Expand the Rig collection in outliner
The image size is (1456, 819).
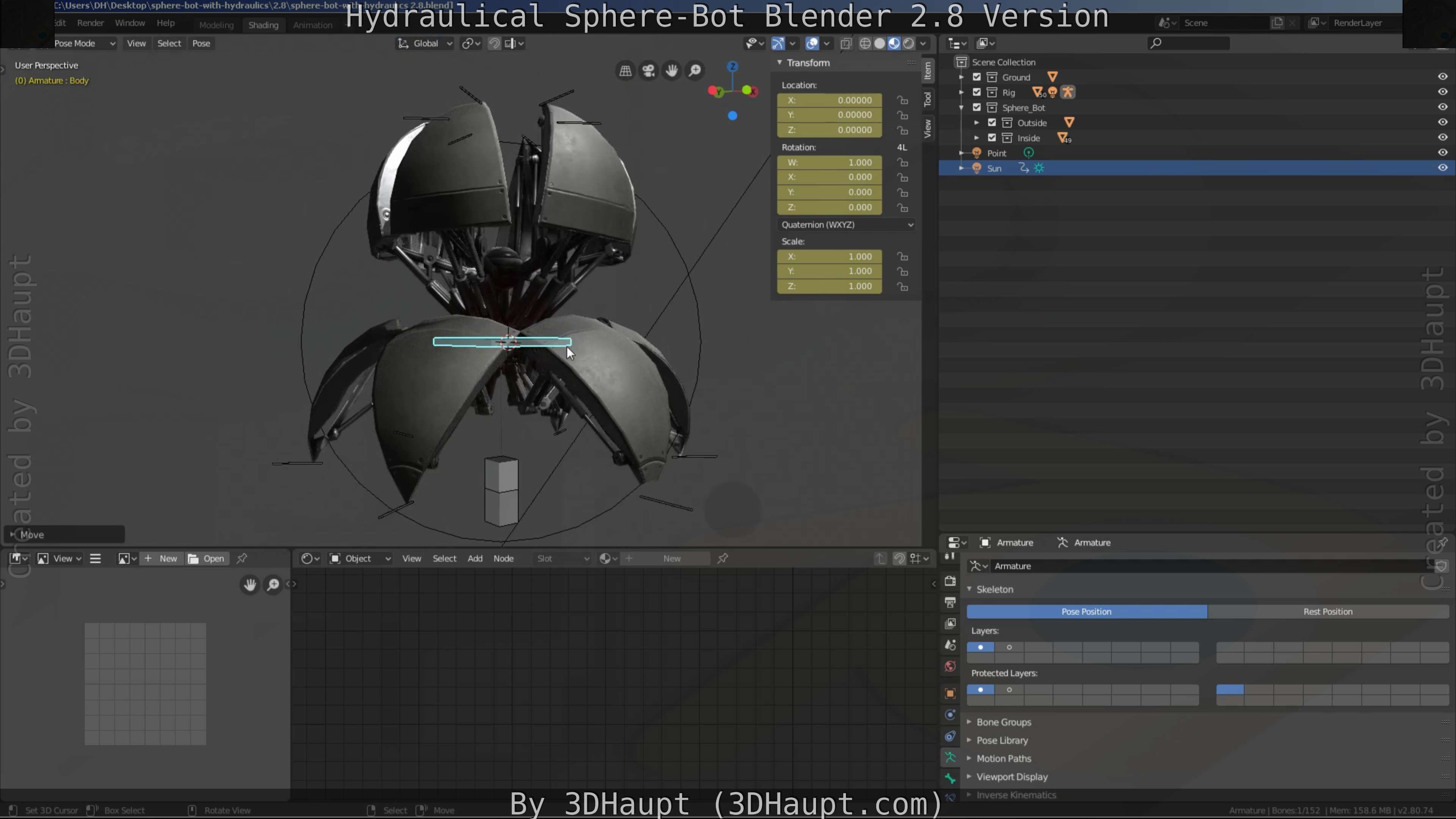[x=962, y=92]
